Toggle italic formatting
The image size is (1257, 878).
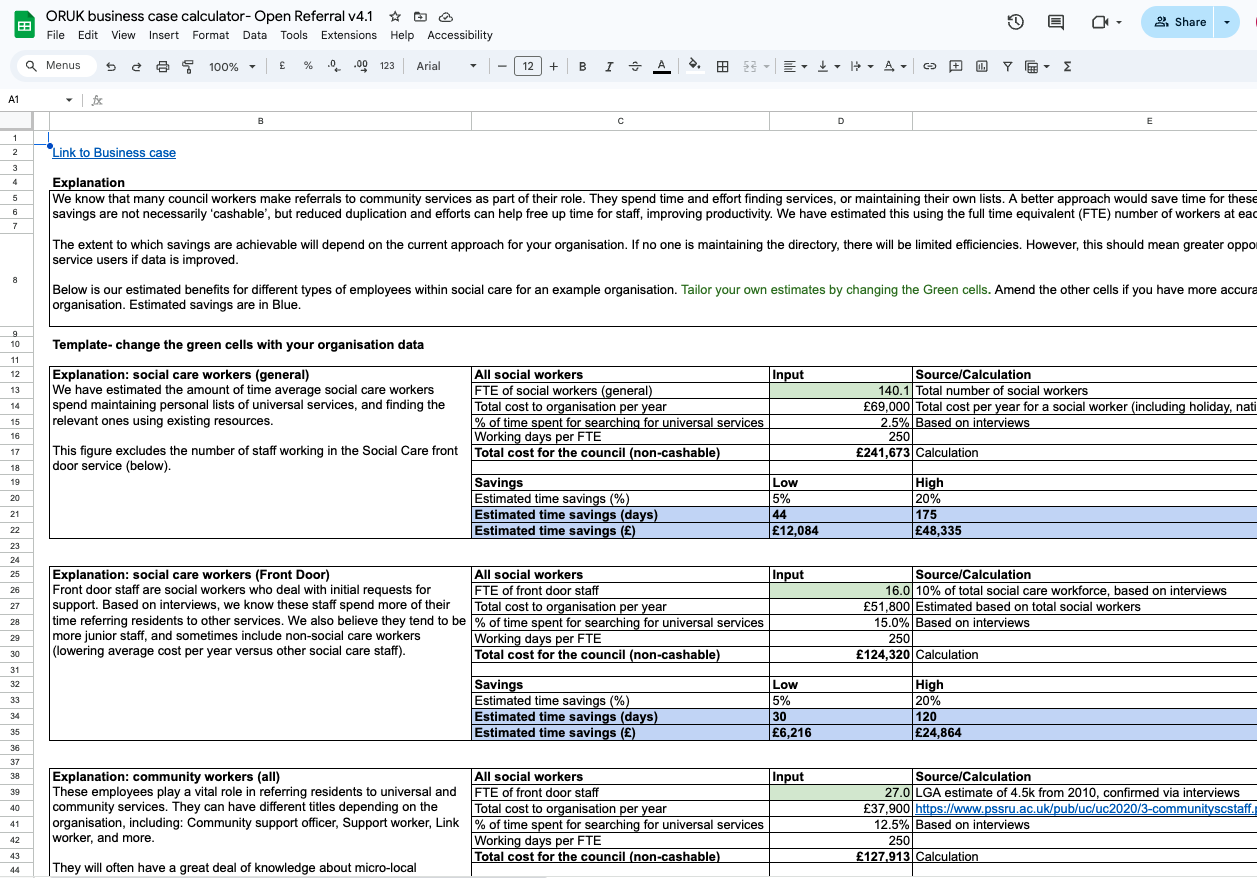[x=608, y=67]
